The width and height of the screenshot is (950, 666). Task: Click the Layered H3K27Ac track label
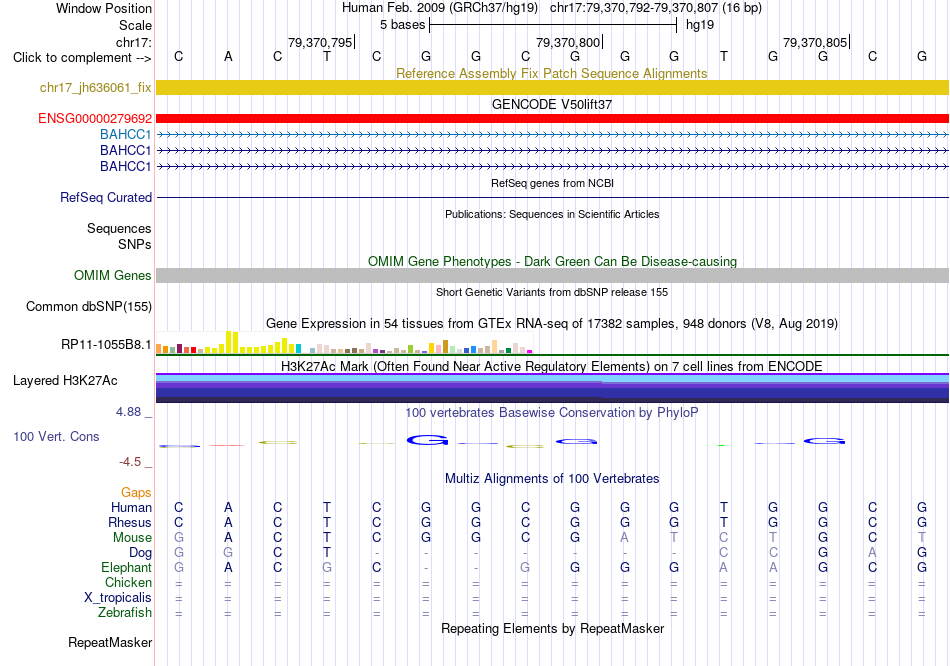(x=65, y=381)
